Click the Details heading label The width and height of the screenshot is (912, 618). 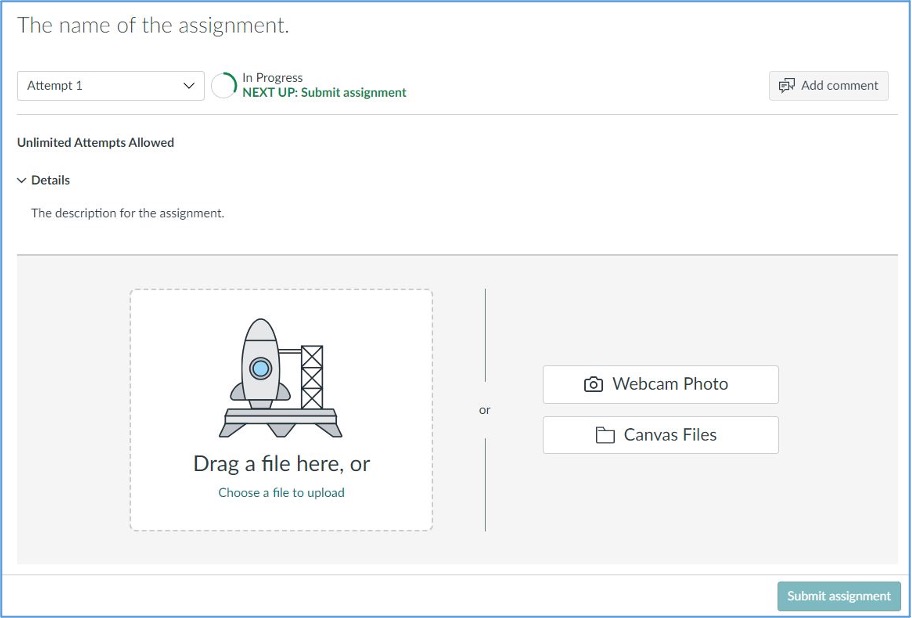click(51, 180)
